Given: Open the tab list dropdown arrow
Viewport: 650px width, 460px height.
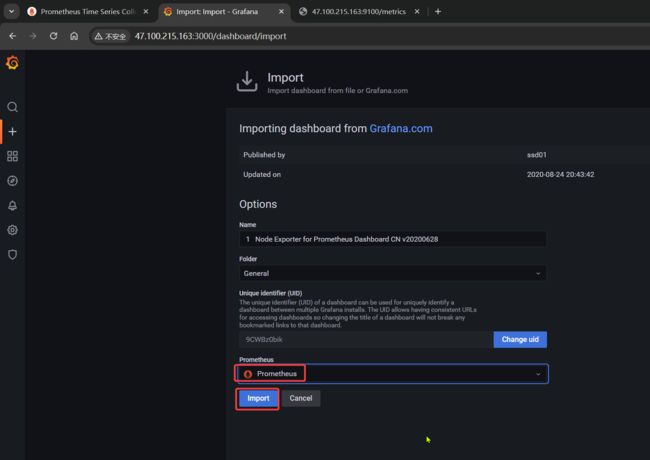Looking at the screenshot, I should click(x=12, y=12).
